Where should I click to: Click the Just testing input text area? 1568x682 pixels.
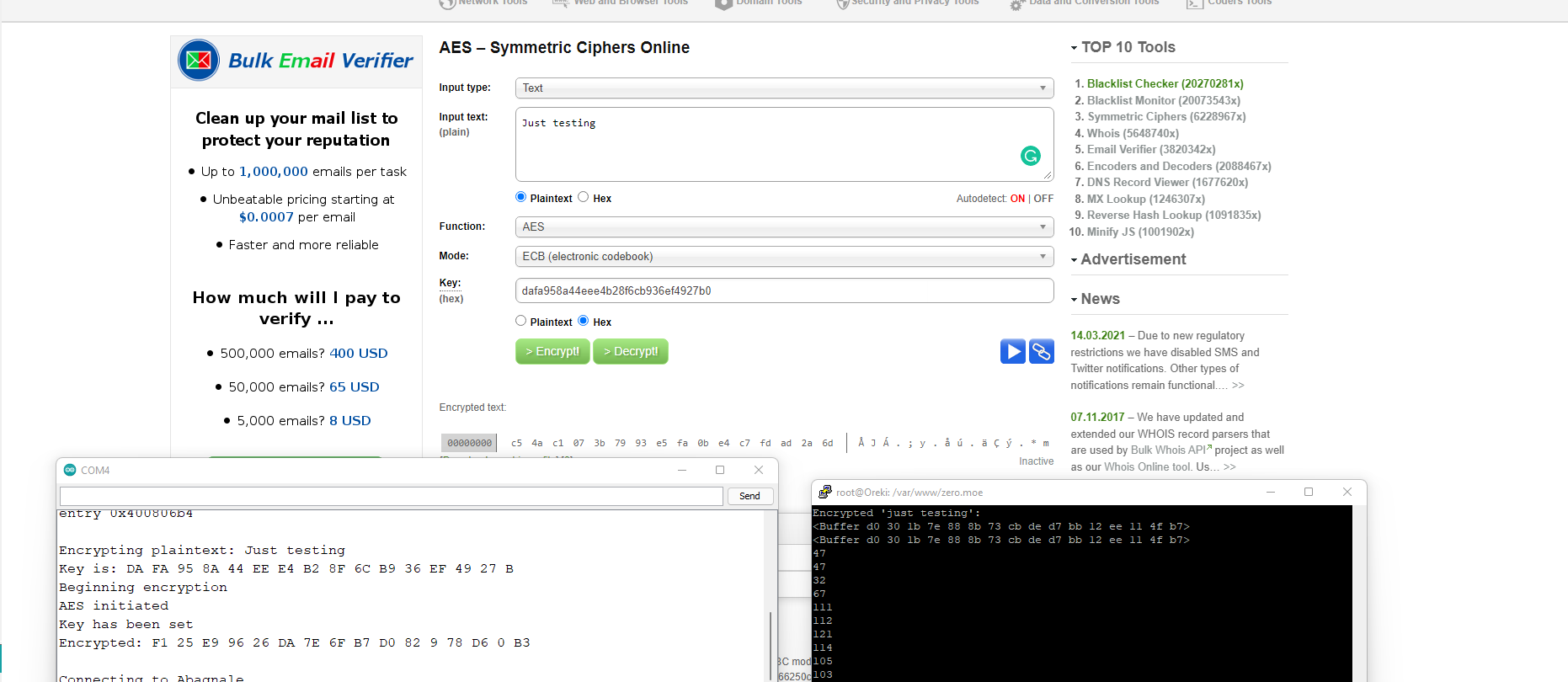[x=784, y=144]
